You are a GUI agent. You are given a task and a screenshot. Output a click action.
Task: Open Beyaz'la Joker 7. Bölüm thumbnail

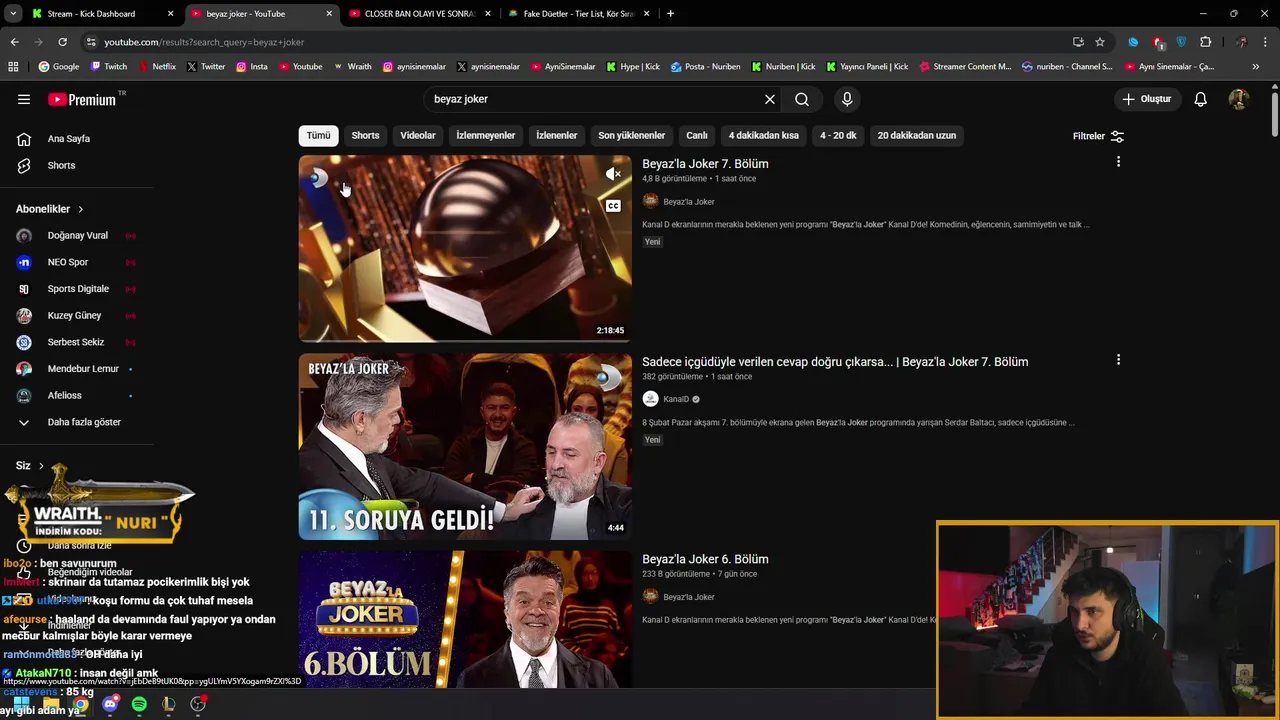click(465, 248)
